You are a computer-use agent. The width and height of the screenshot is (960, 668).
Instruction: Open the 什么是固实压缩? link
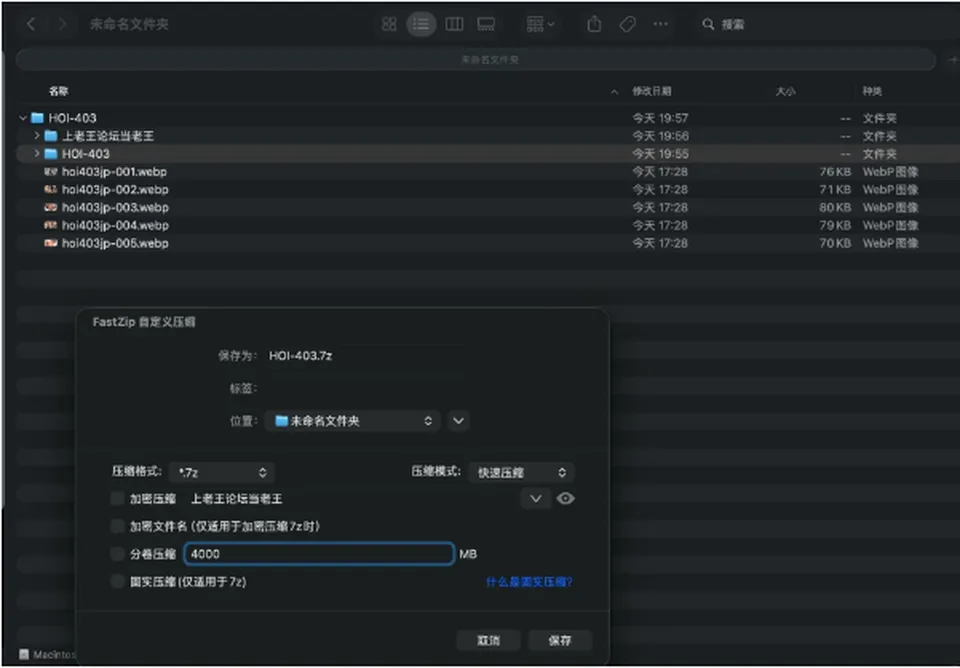click(530, 582)
